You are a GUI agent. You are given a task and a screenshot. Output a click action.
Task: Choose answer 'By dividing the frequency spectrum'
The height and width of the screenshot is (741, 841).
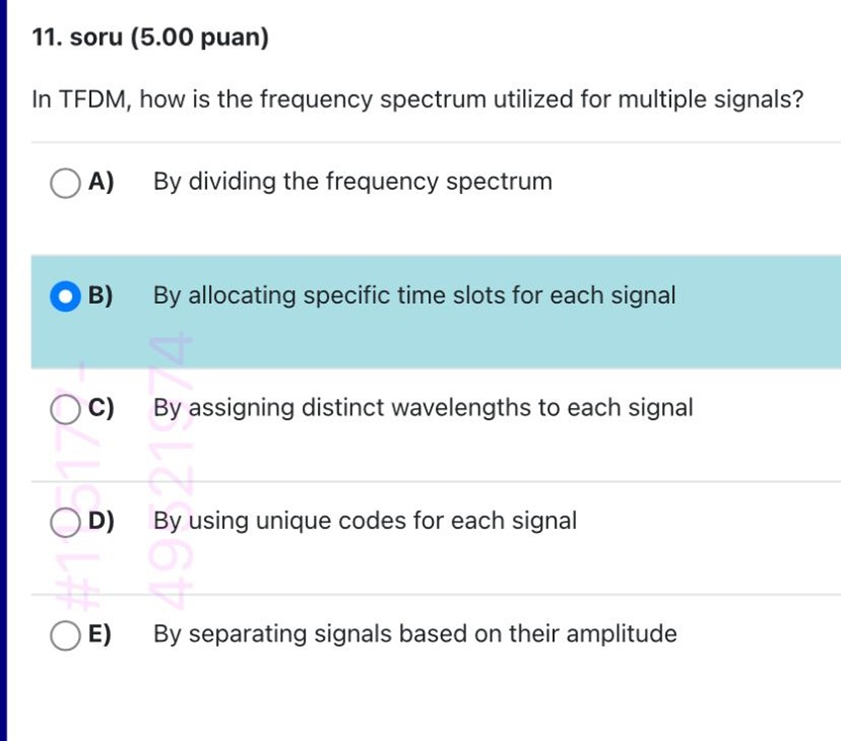click(x=353, y=182)
